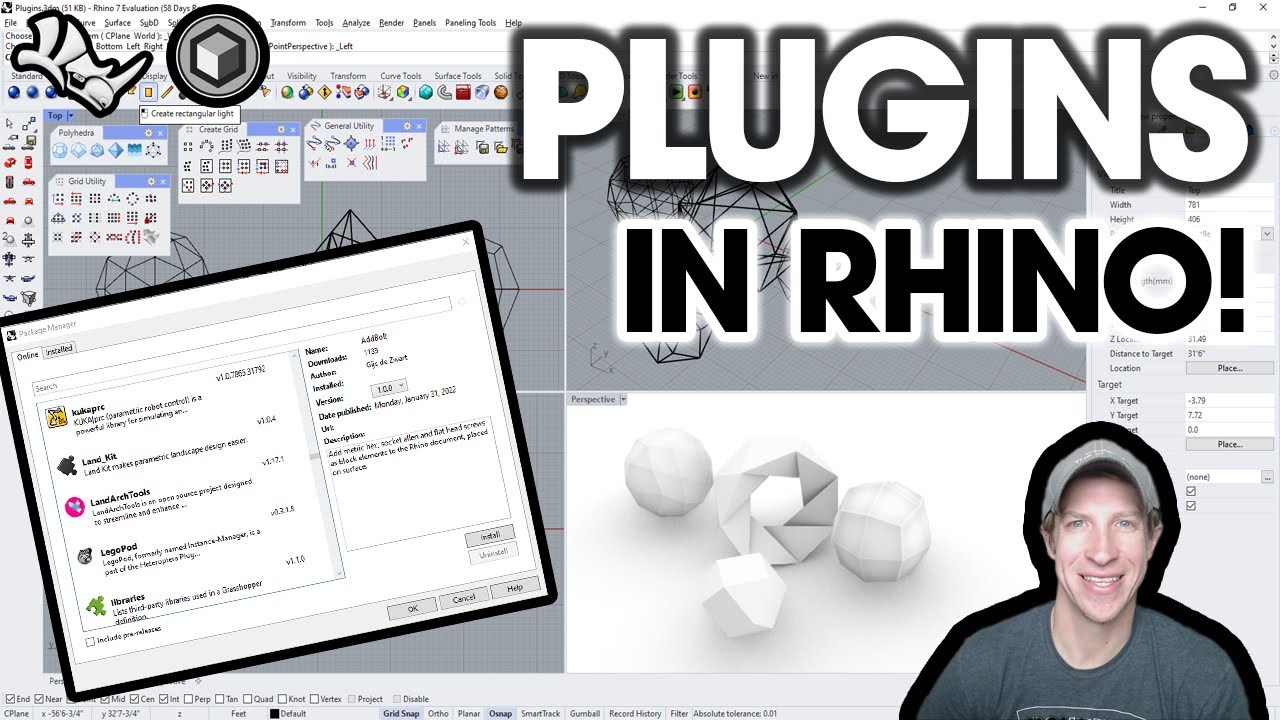This screenshot has height=720, width=1280.
Task: Select the arrow pointer tool in left sidebar
Action: tap(10, 125)
